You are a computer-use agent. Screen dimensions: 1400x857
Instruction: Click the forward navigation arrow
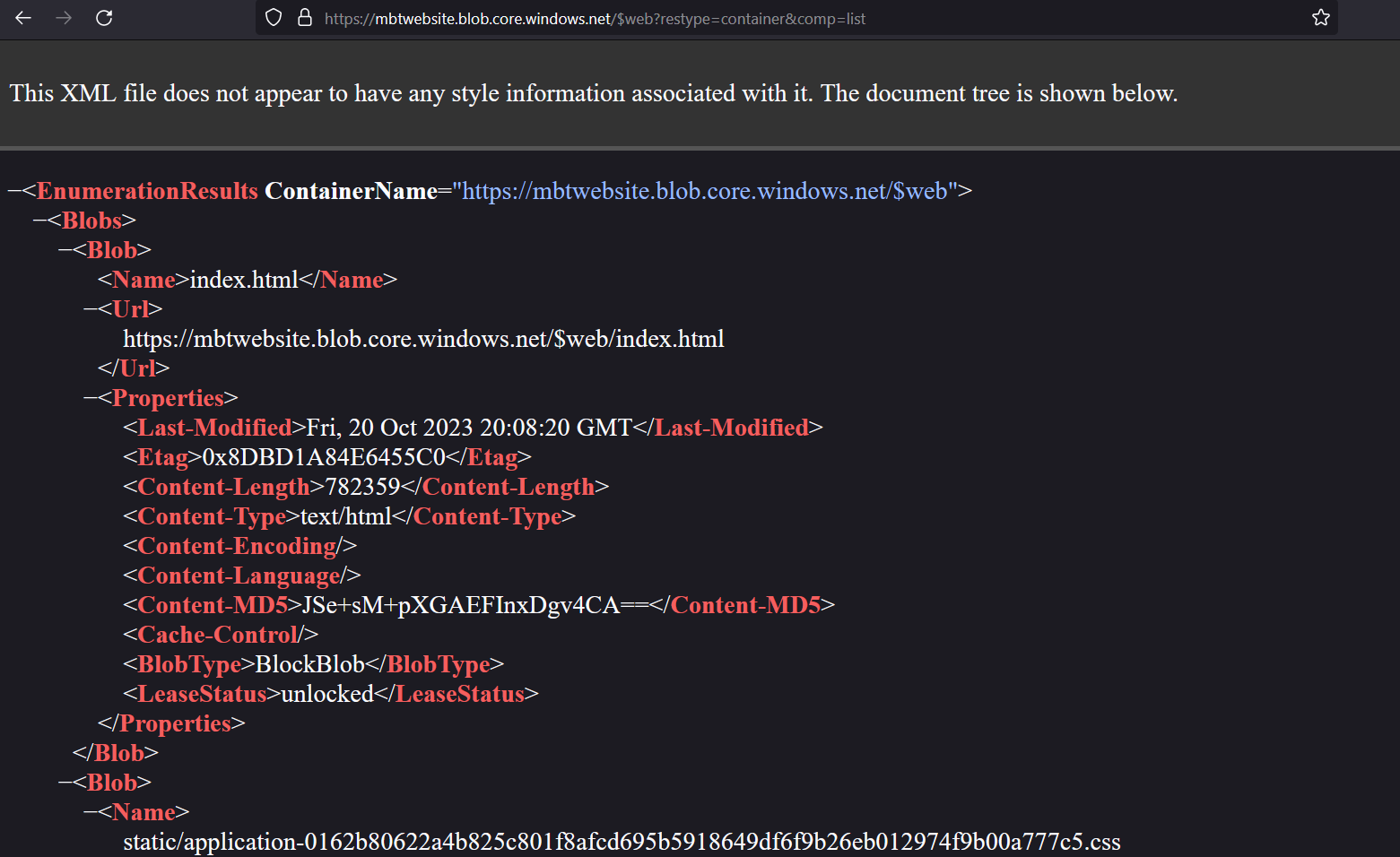pyautogui.click(x=61, y=17)
